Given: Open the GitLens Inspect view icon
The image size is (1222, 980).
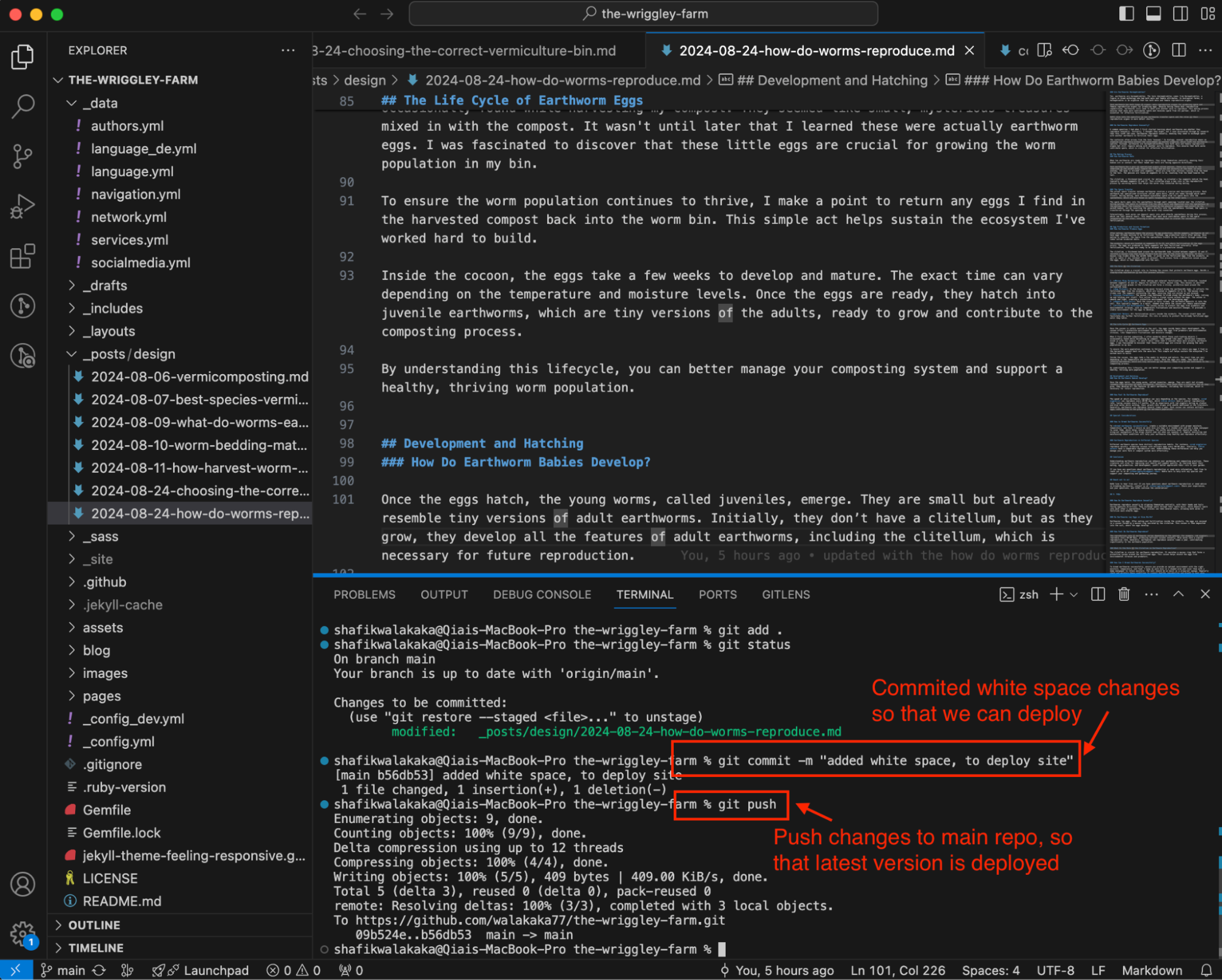Looking at the screenshot, I should tap(23, 356).
